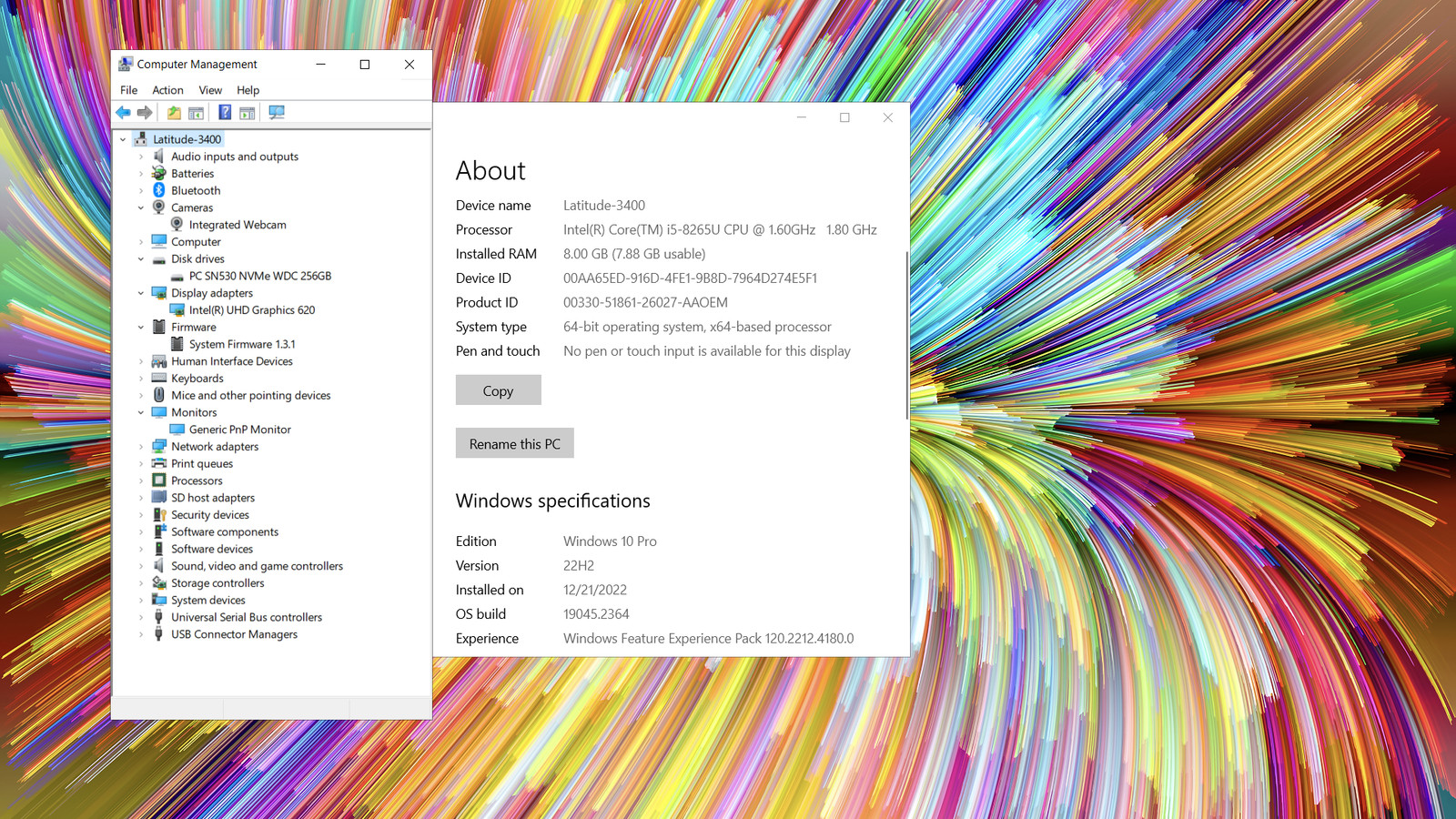1456x819 pixels.
Task: Open the Help toolbar icon
Action: (224, 113)
